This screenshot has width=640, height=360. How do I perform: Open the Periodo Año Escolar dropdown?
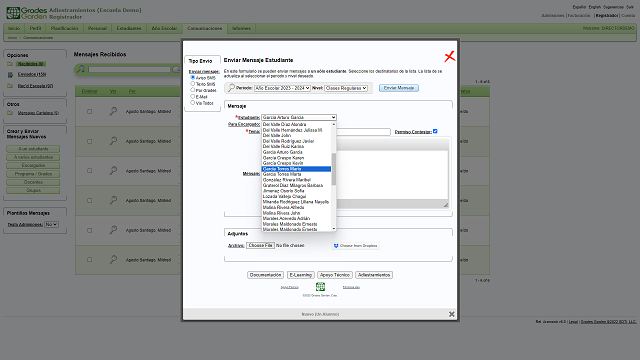pyautogui.click(x=282, y=88)
